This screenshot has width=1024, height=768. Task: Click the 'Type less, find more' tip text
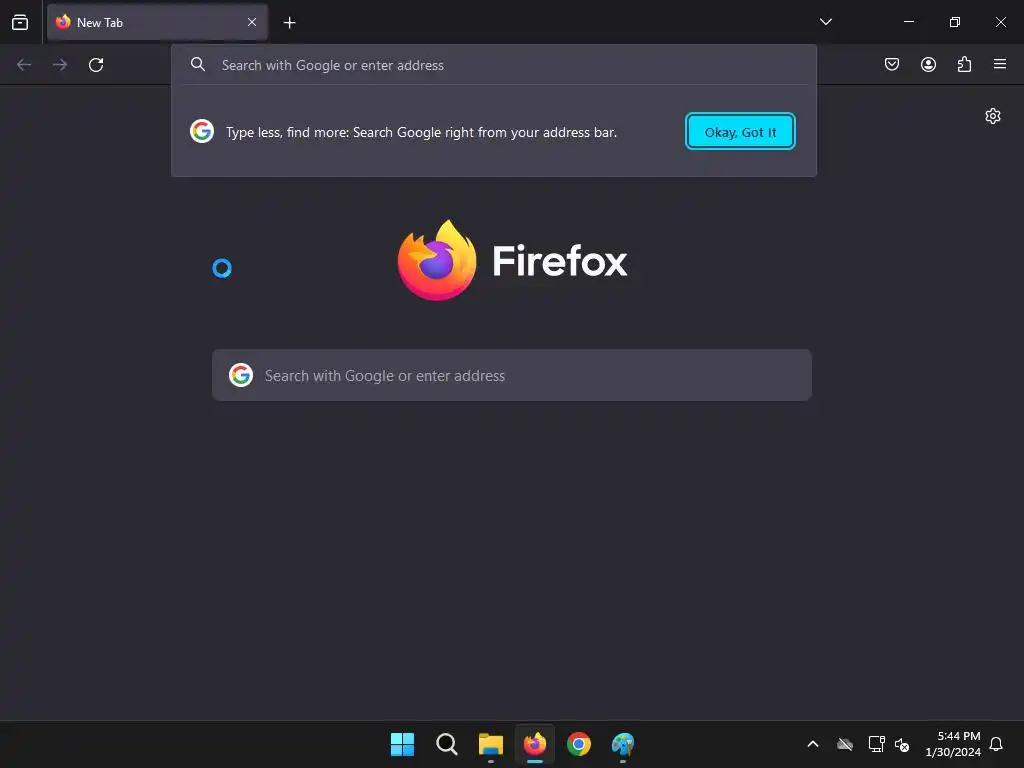tap(421, 132)
